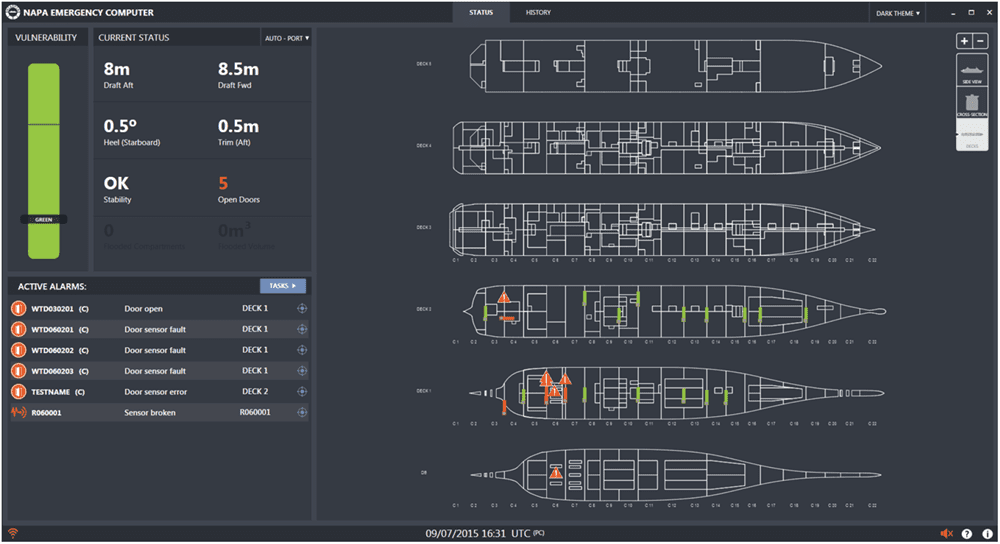
Task: Select the Deck 5 plan drawing
Action: click(676, 66)
